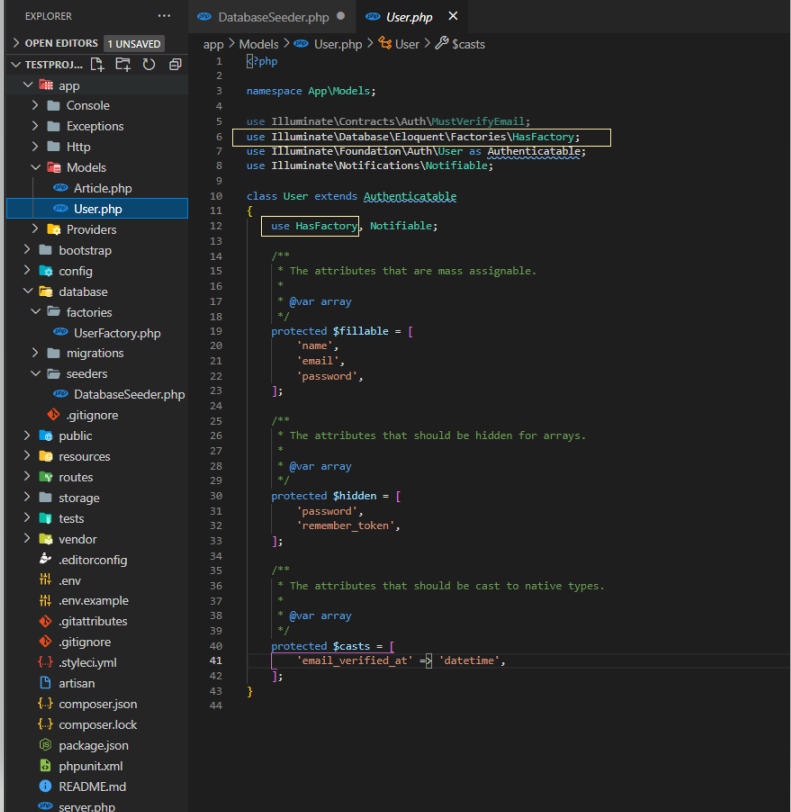Open UserFactory.php from factories folder
Image resolution: width=791 pixels, height=812 pixels.
coord(116,333)
